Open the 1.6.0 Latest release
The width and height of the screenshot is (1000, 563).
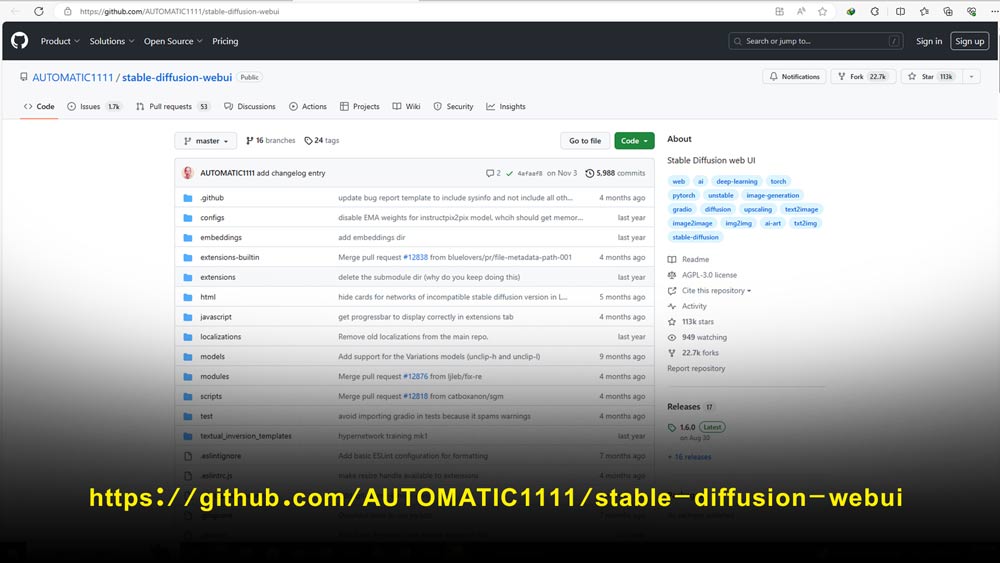[x=696, y=427]
